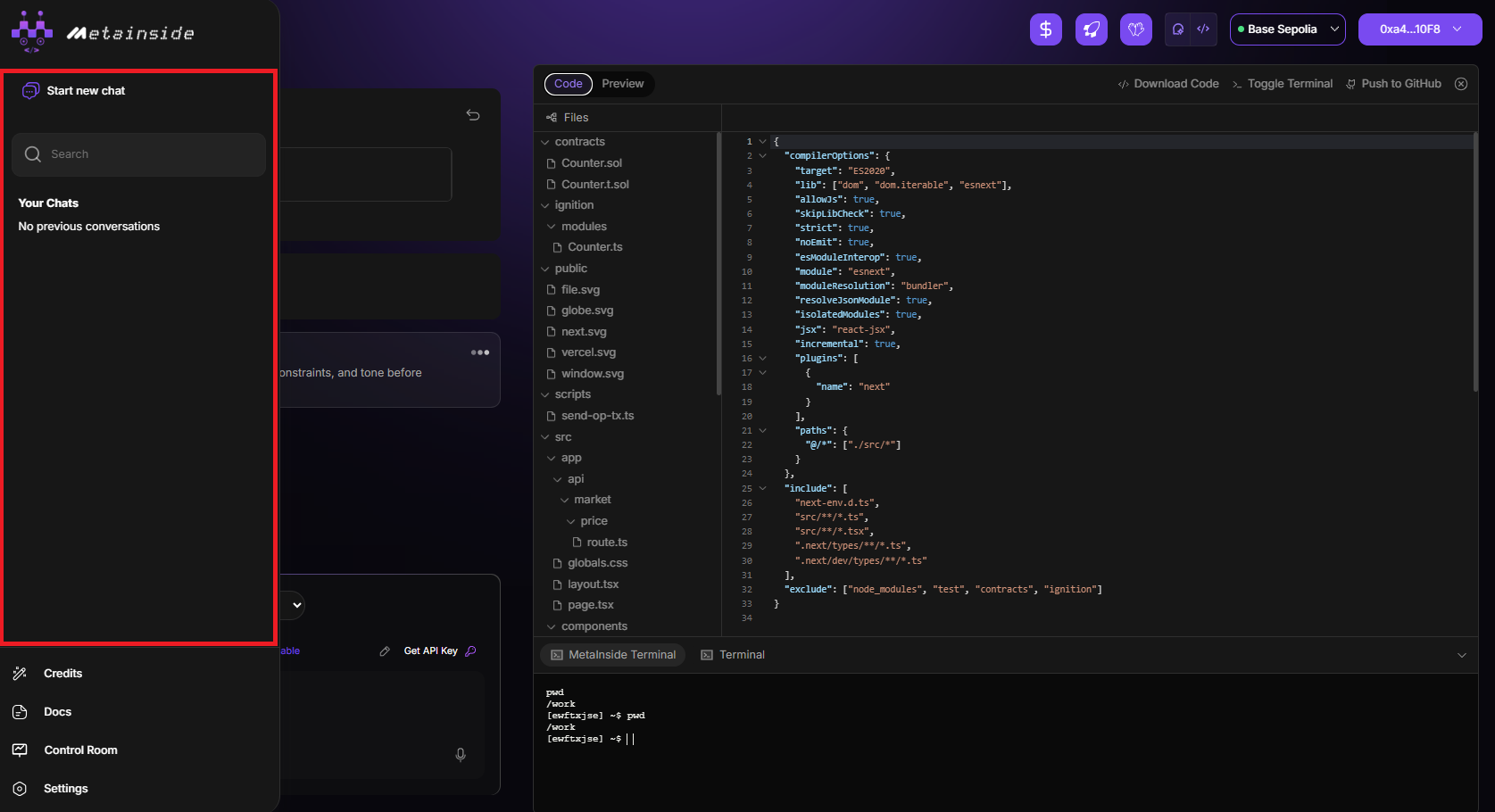This screenshot has height=812, width=1495.
Task: Select Code in the Code/Preview toggle
Action: pos(569,84)
